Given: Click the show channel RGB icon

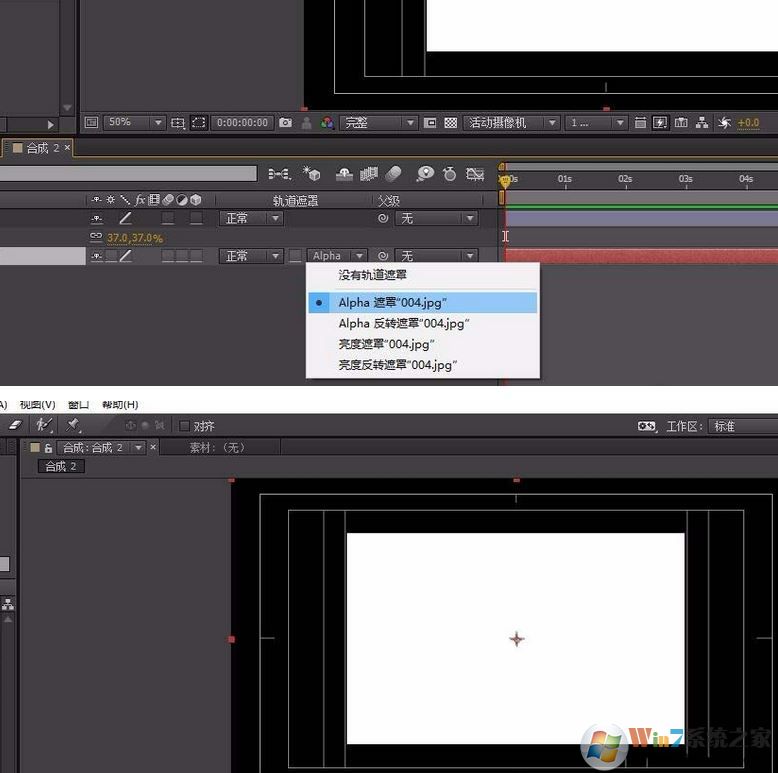Looking at the screenshot, I should 327,122.
